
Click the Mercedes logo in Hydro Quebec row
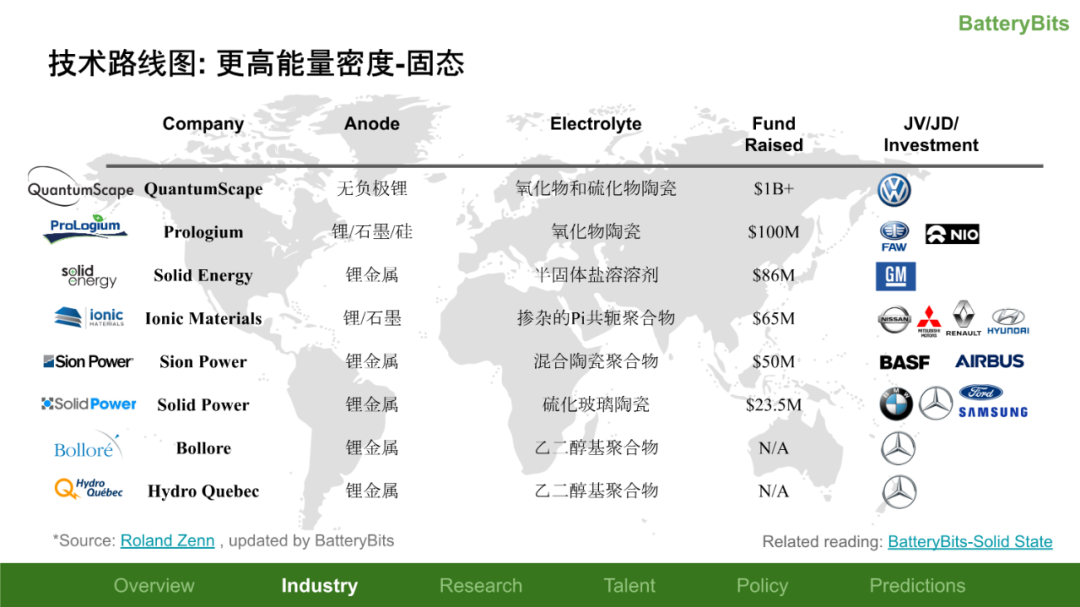point(899,492)
